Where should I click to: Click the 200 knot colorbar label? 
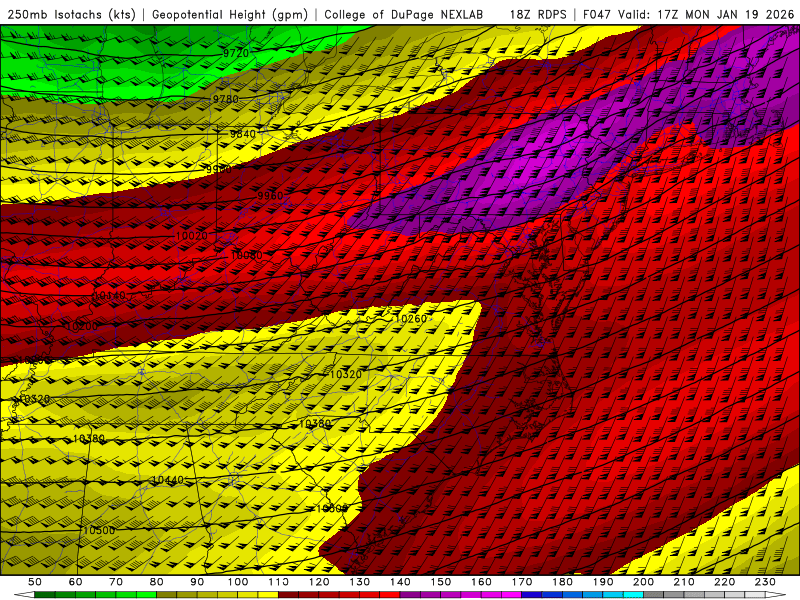[643, 582]
